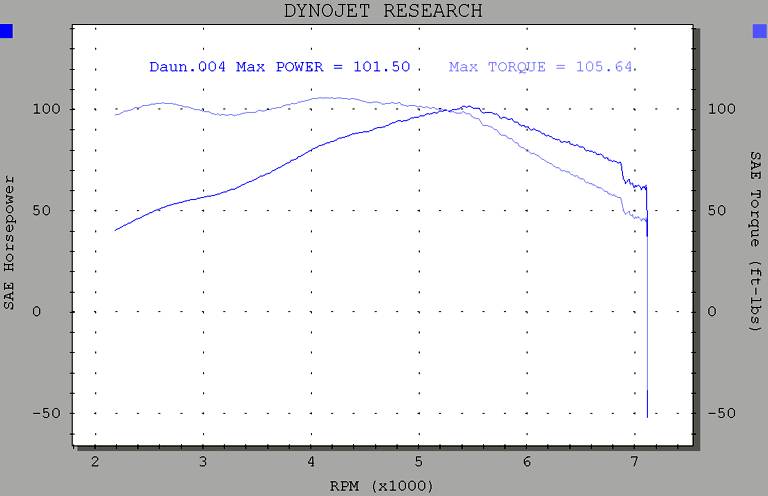Click the 50 label on the torque axis

coord(716,210)
